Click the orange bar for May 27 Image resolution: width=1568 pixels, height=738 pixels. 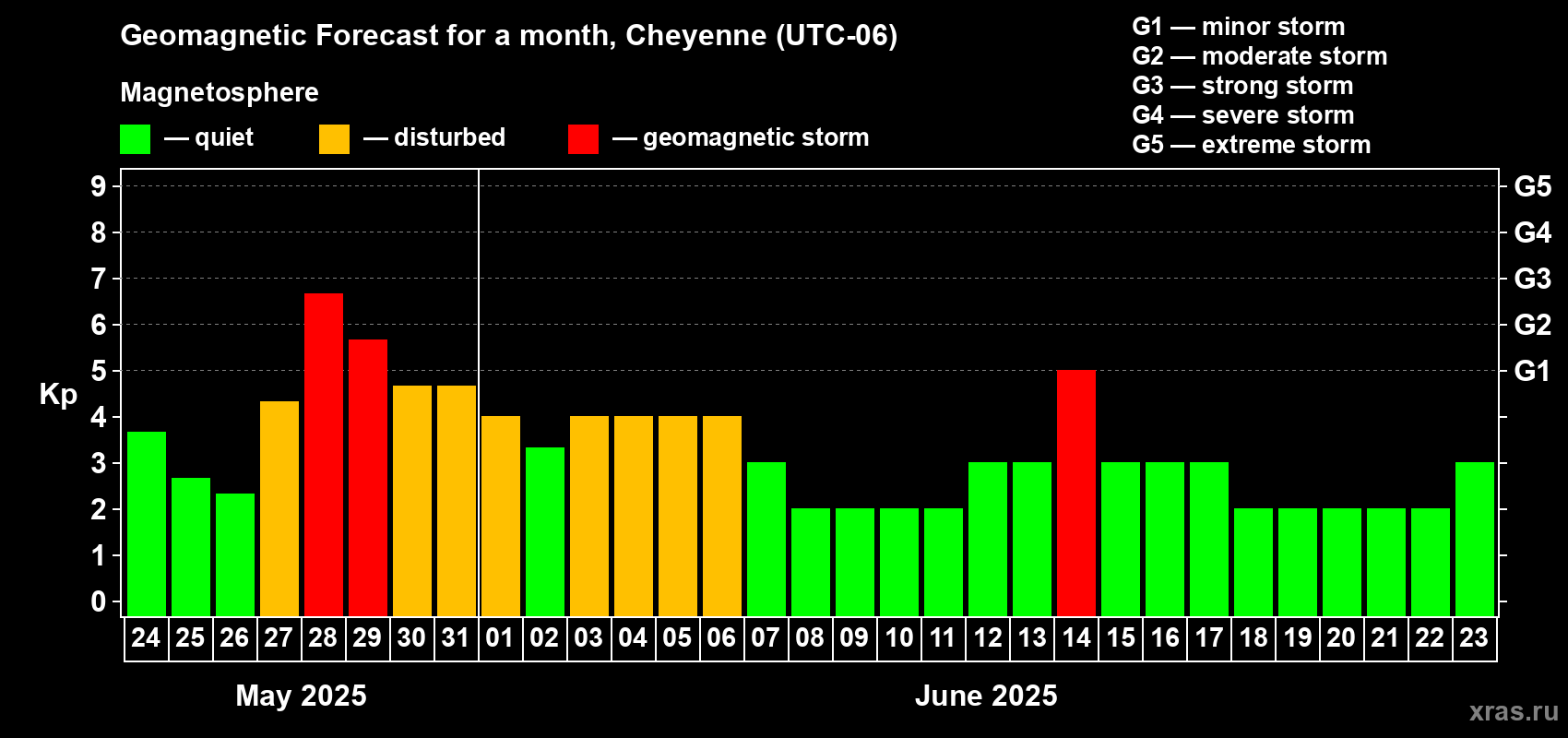click(279, 508)
